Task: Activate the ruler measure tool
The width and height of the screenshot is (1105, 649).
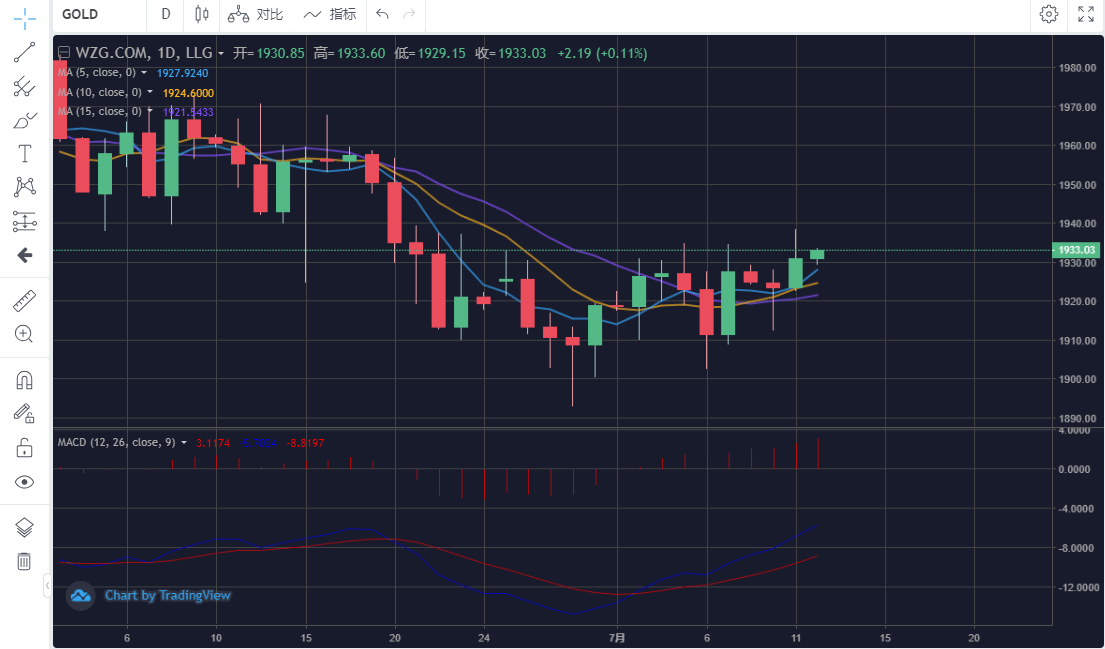Action: 25,300
